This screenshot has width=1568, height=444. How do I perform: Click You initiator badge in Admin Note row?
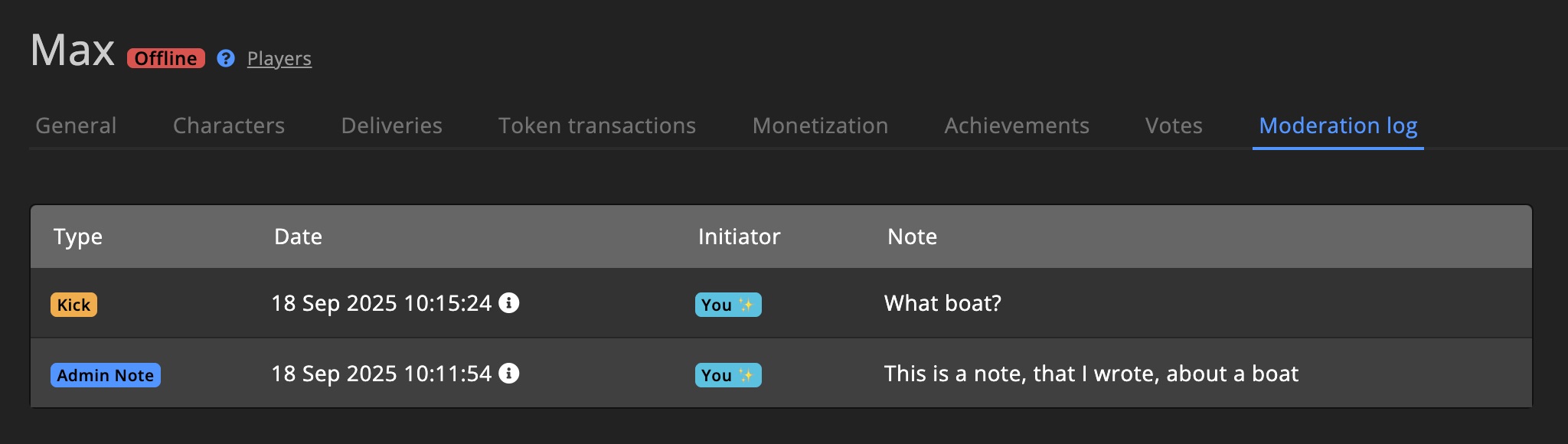727,375
